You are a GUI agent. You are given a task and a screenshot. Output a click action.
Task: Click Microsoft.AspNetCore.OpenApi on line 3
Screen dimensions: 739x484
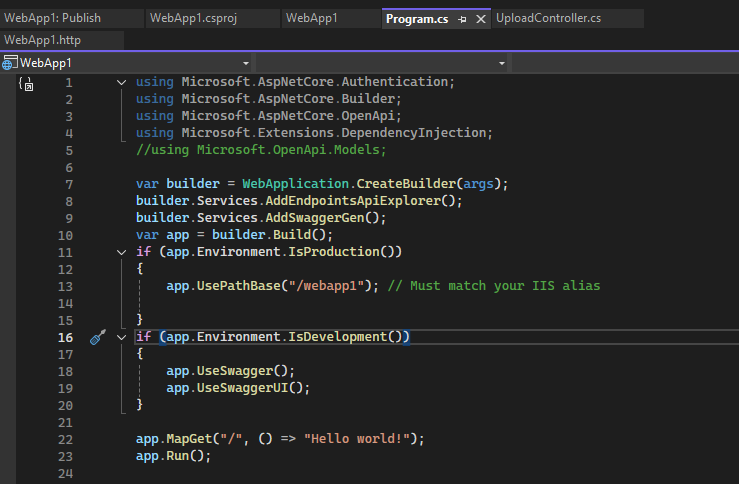point(288,116)
